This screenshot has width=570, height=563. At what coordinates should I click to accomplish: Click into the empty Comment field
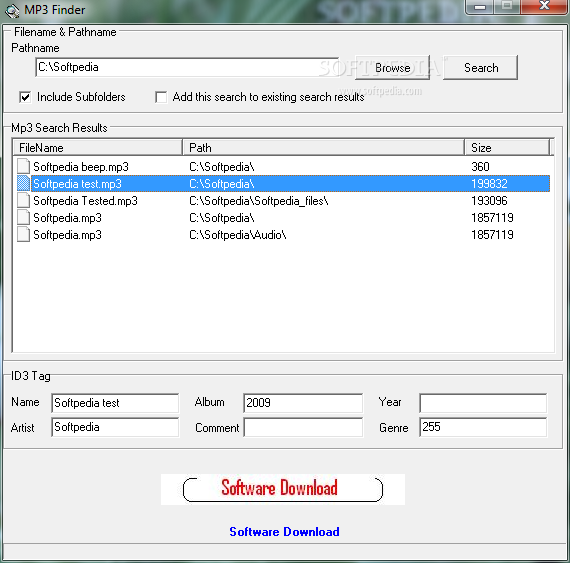[303, 427]
